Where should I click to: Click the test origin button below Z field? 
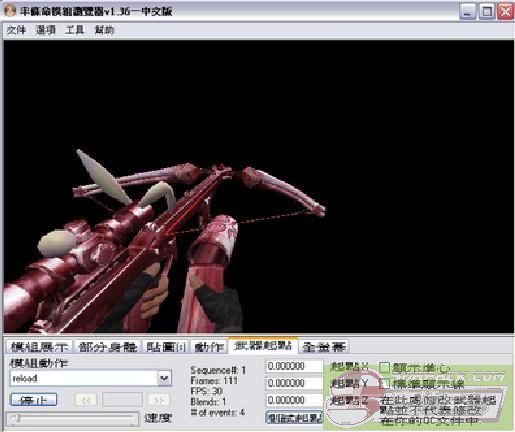click(x=295, y=418)
